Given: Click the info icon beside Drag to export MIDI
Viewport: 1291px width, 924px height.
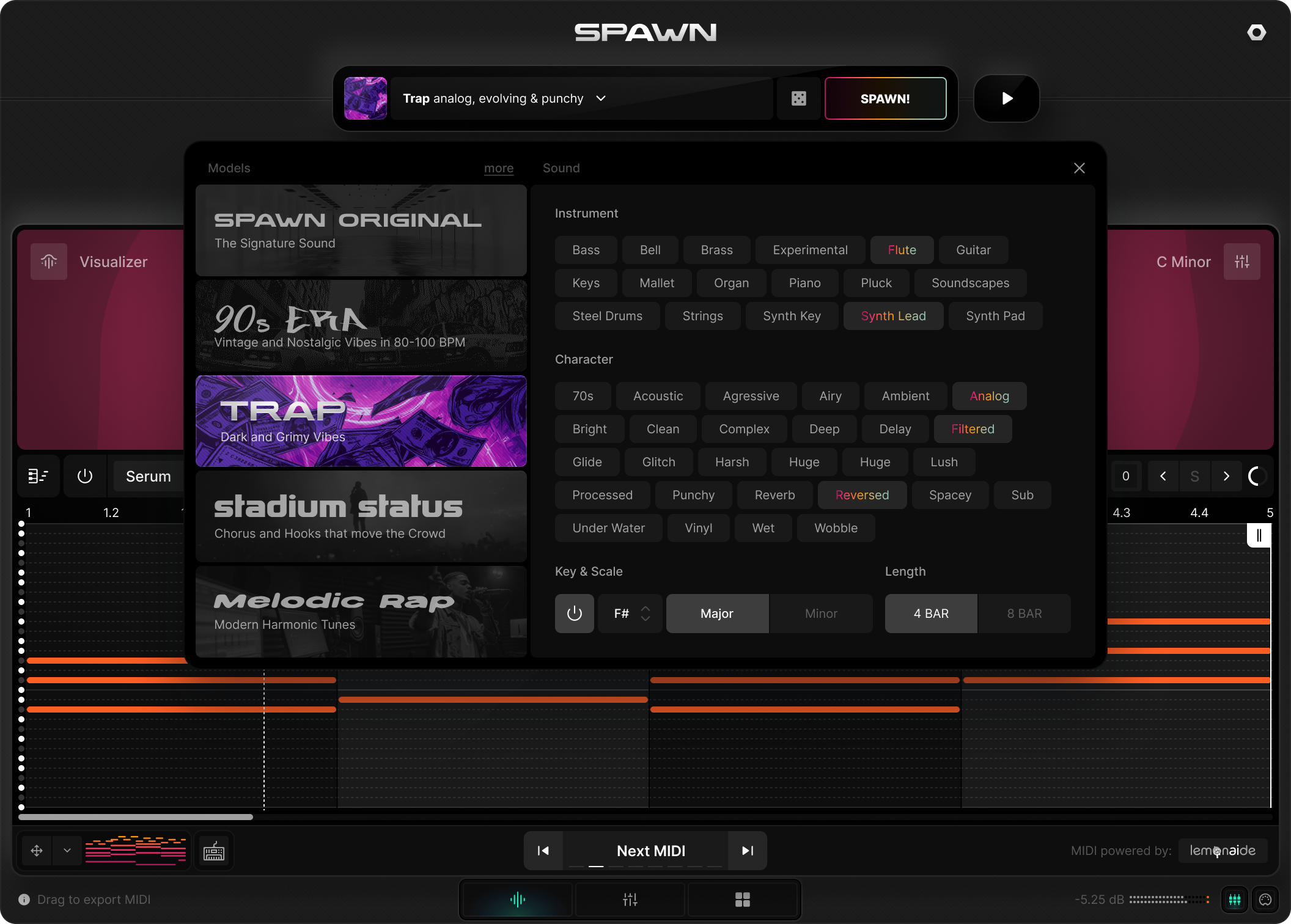Looking at the screenshot, I should click(x=24, y=900).
